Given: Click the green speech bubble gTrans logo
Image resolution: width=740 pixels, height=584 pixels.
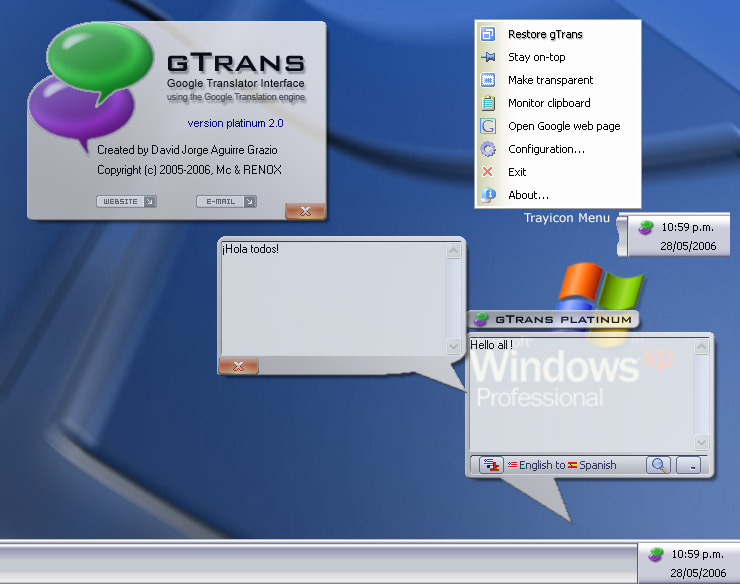Looking at the screenshot, I should point(100,59).
